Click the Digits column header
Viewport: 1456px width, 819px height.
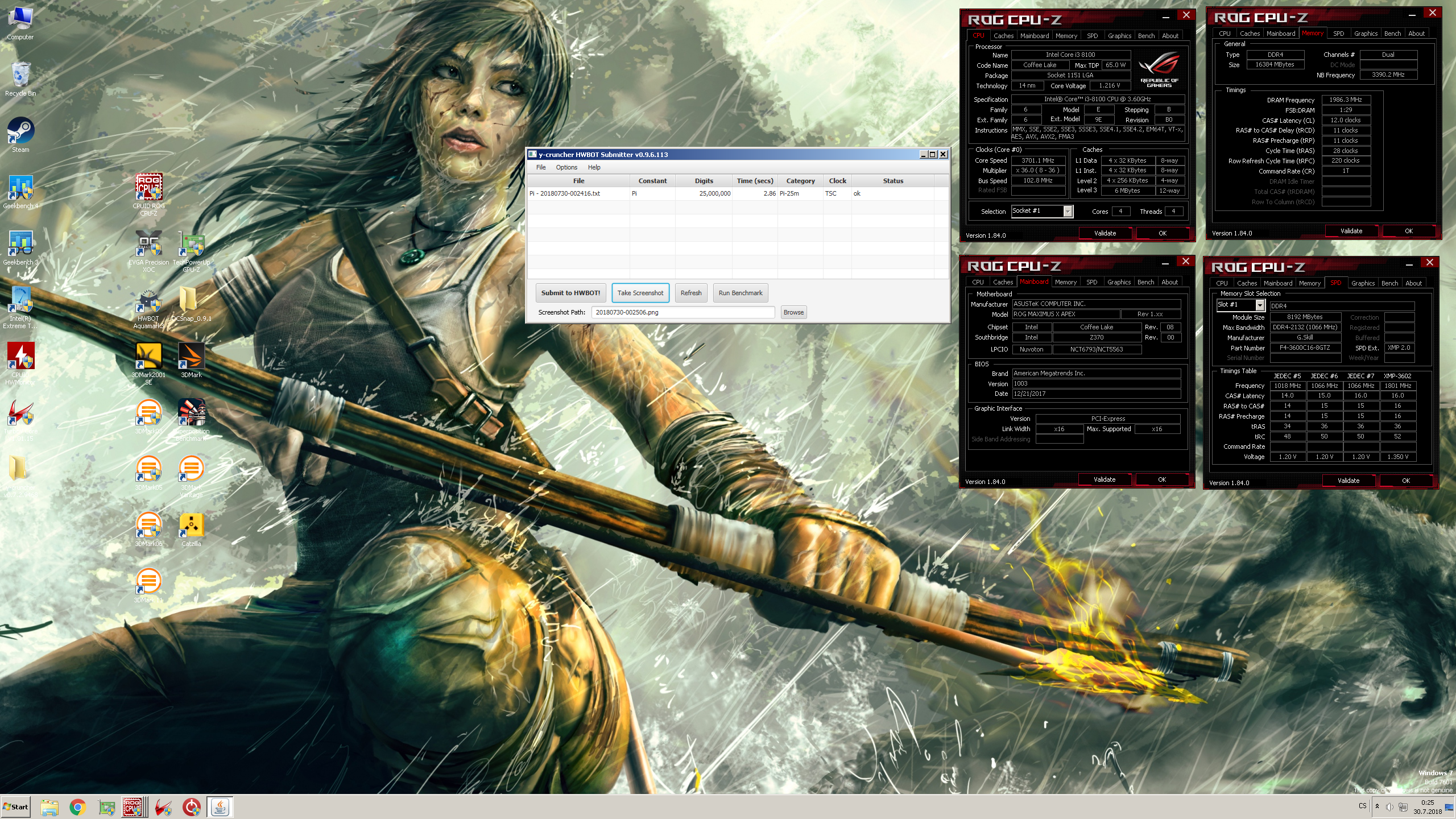(704, 181)
